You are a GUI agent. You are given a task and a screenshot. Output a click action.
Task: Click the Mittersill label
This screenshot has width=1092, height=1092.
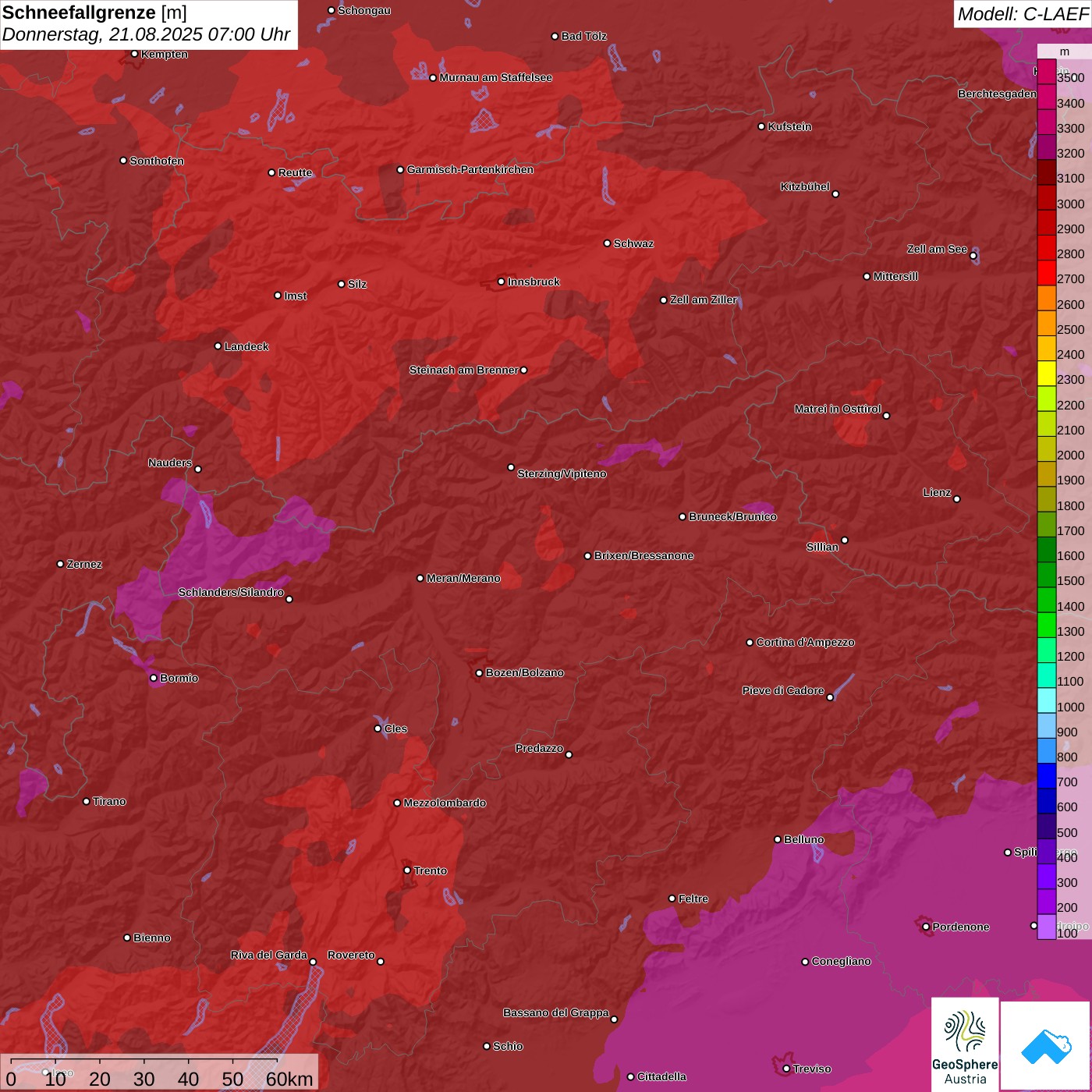[895, 276]
